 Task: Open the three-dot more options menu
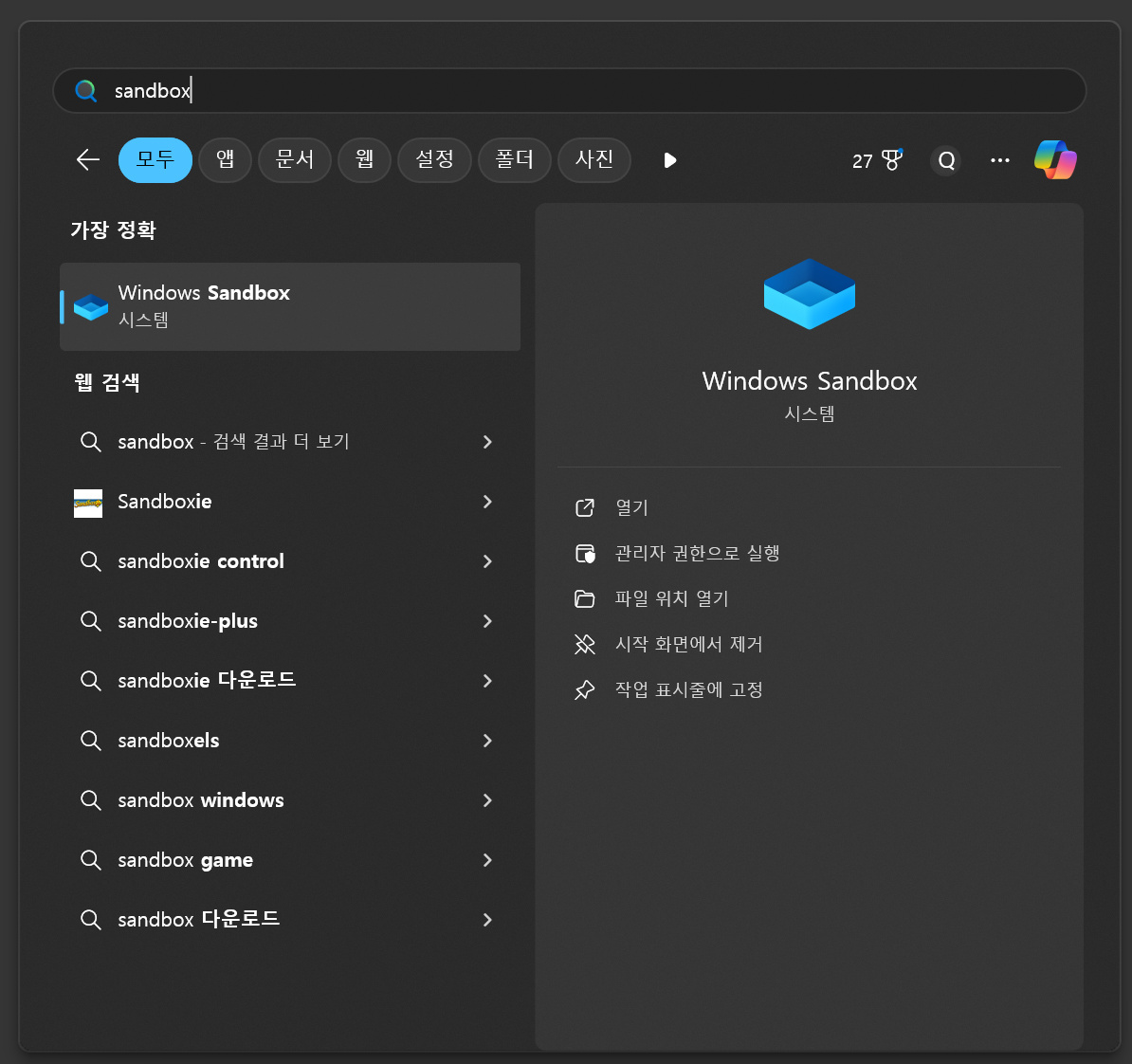click(1000, 160)
